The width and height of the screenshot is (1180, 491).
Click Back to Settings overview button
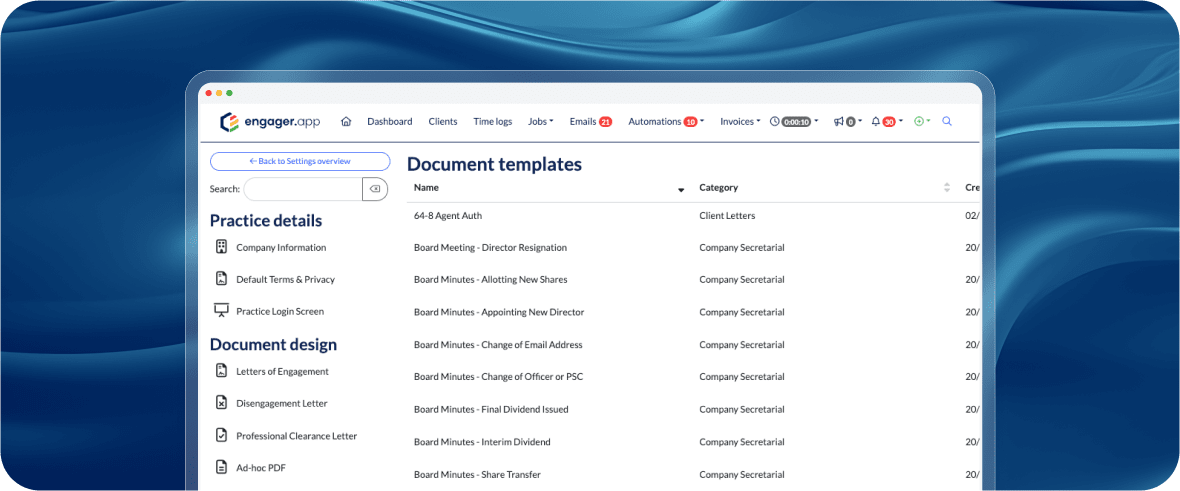[x=300, y=161]
